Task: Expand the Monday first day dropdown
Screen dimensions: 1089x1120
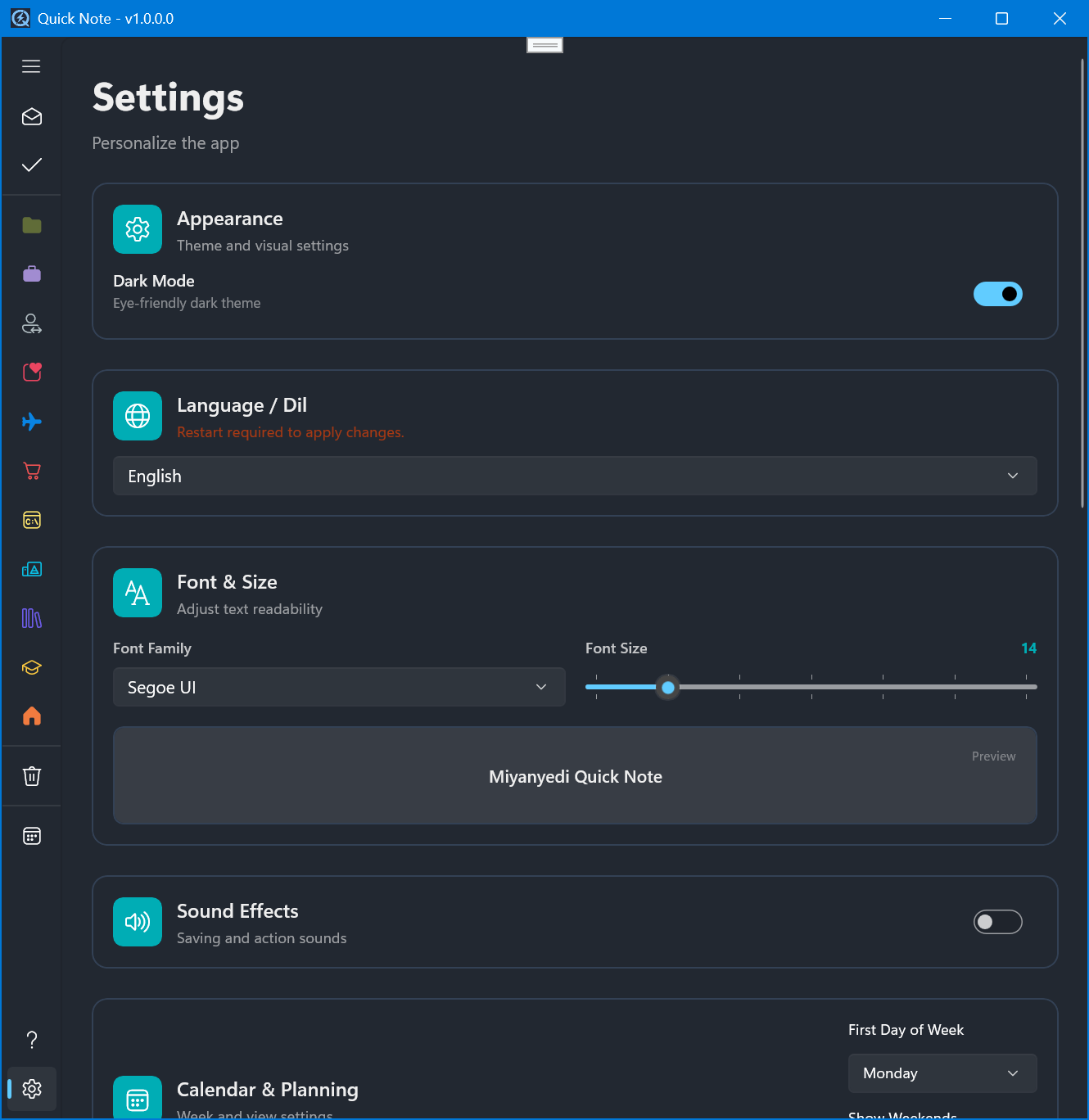Action: click(942, 1073)
